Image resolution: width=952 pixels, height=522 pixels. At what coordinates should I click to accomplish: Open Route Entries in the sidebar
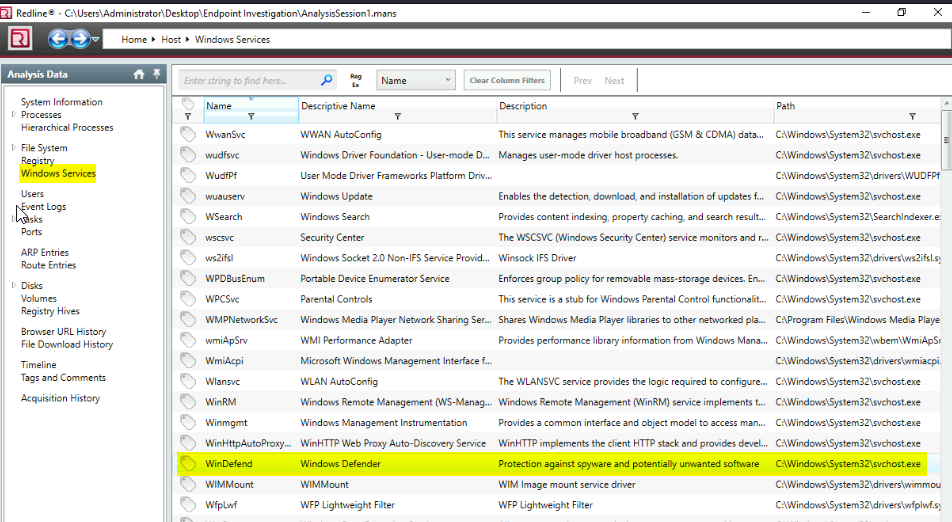tap(49, 265)
